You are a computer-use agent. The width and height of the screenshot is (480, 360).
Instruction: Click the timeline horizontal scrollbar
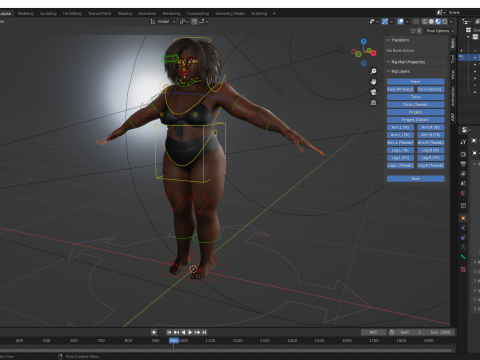point(227,350)
